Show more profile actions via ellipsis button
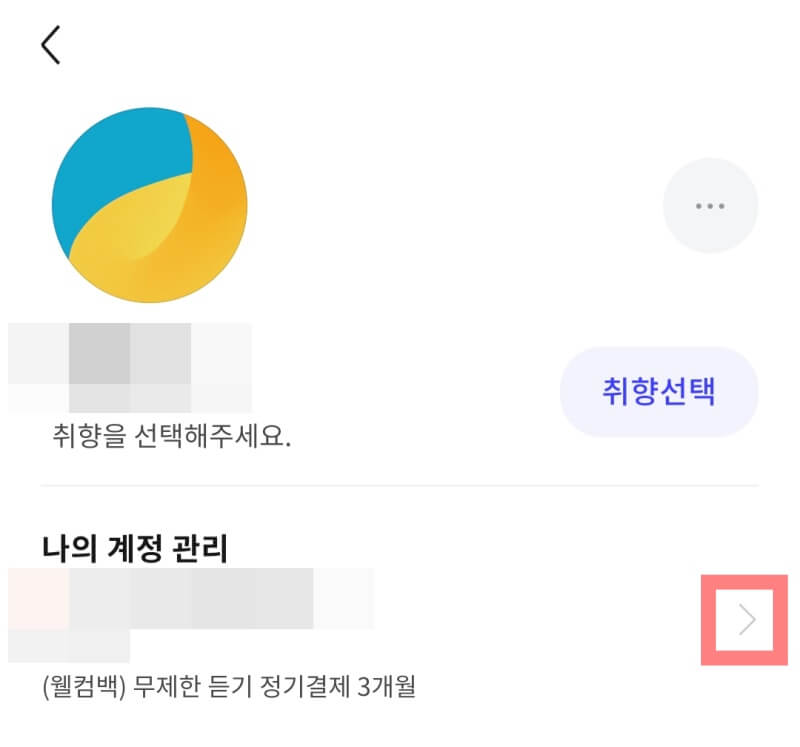 pos(710,206)
